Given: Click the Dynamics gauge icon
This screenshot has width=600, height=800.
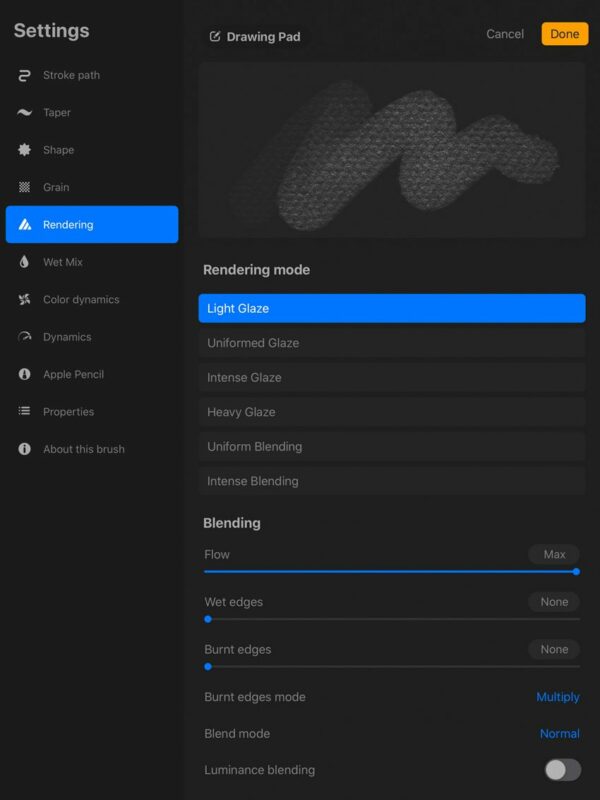Looking at the screenshot, I should [24, 337].
